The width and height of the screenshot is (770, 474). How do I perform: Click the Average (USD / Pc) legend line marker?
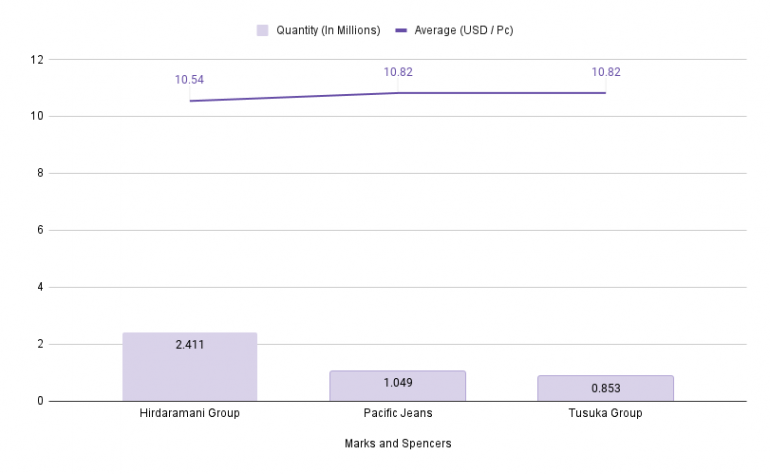pyautogui.click(x=402, y=30)
